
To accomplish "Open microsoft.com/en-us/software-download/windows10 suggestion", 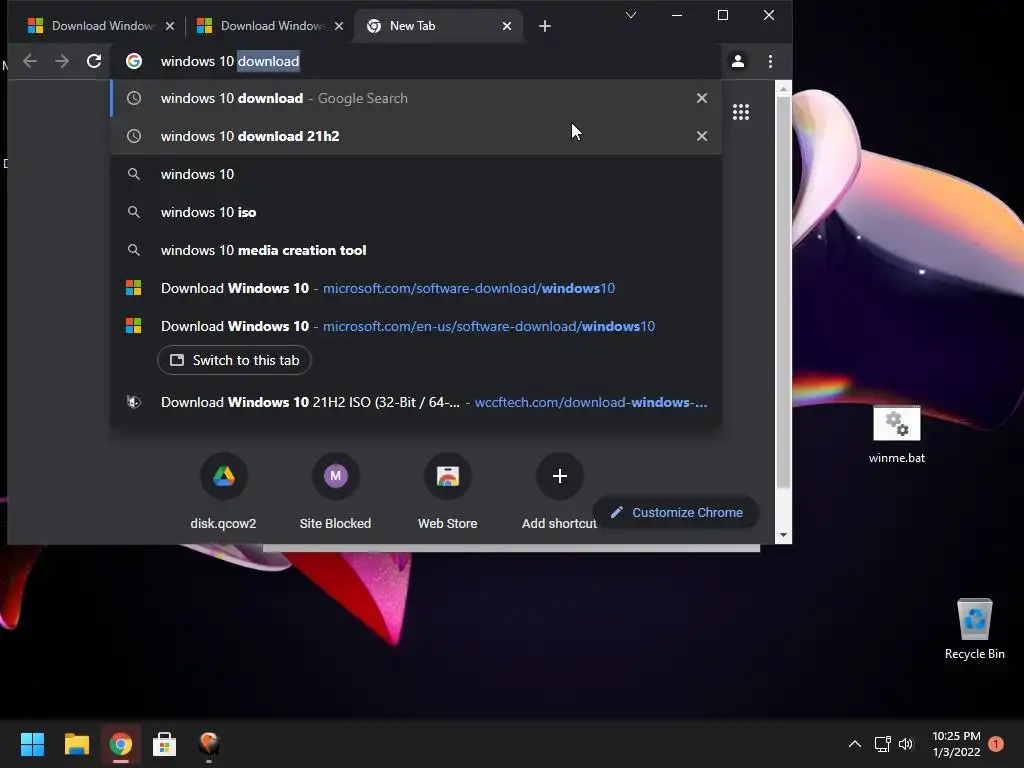I will coord(416,326).
